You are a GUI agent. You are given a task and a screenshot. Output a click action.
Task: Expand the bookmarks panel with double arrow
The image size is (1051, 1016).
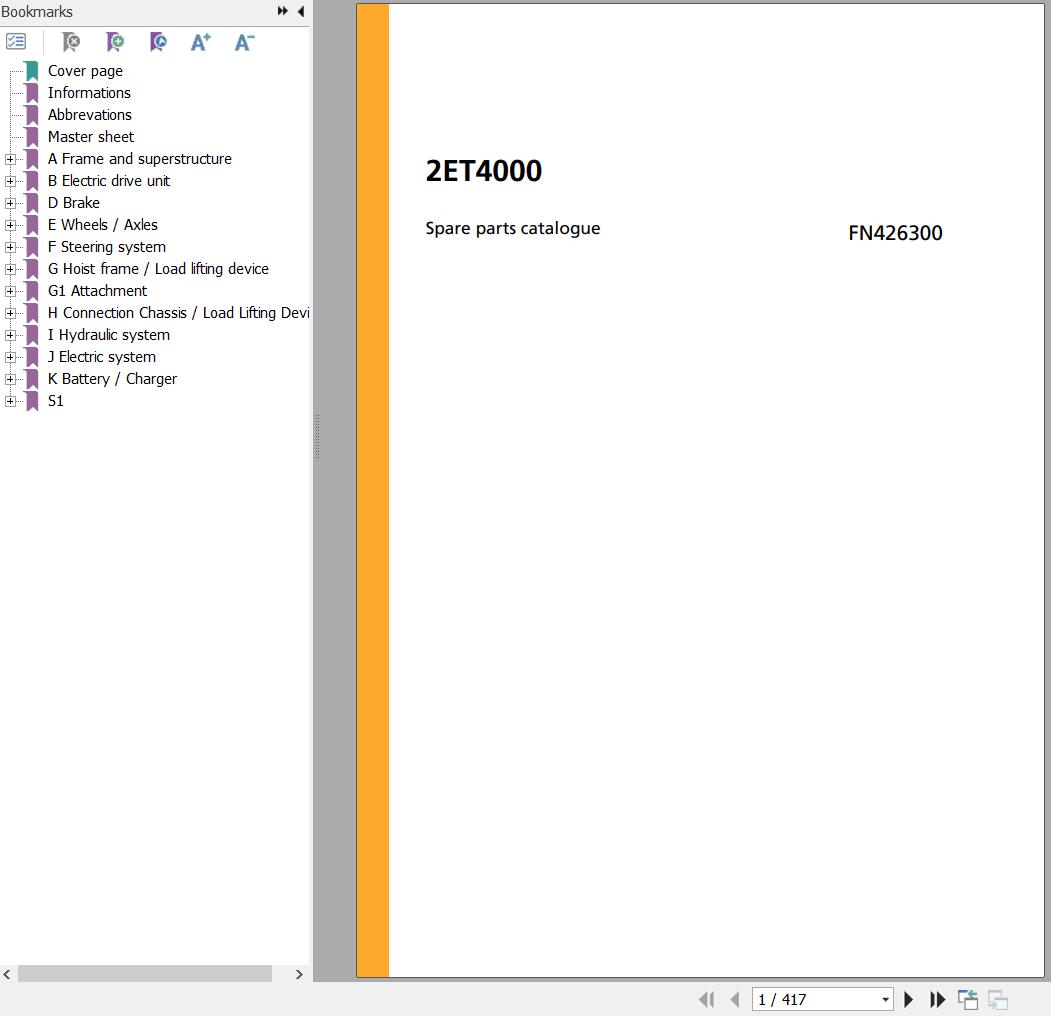pos(283,11)
